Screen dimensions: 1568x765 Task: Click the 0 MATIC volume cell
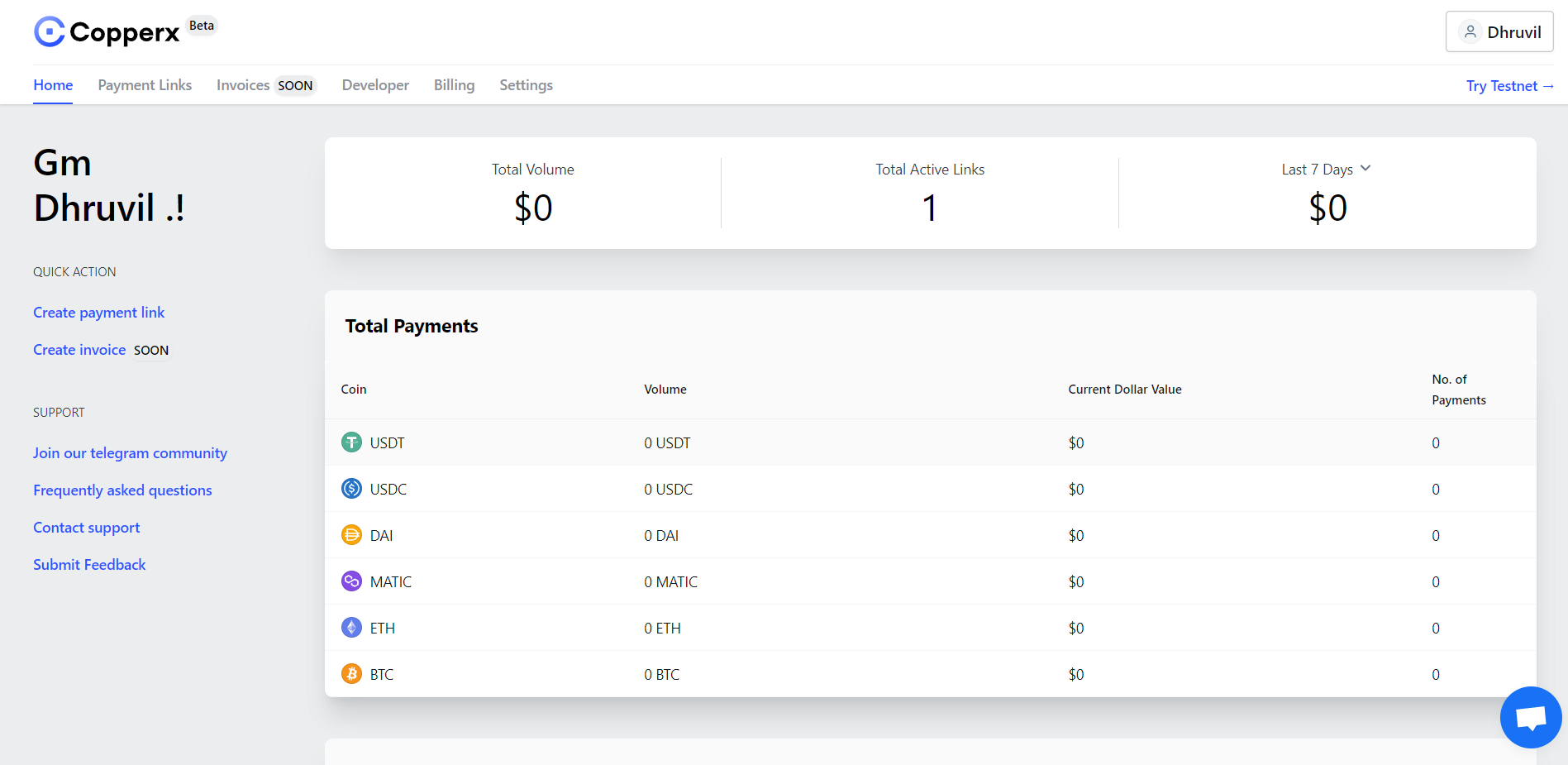coord(671,582)
